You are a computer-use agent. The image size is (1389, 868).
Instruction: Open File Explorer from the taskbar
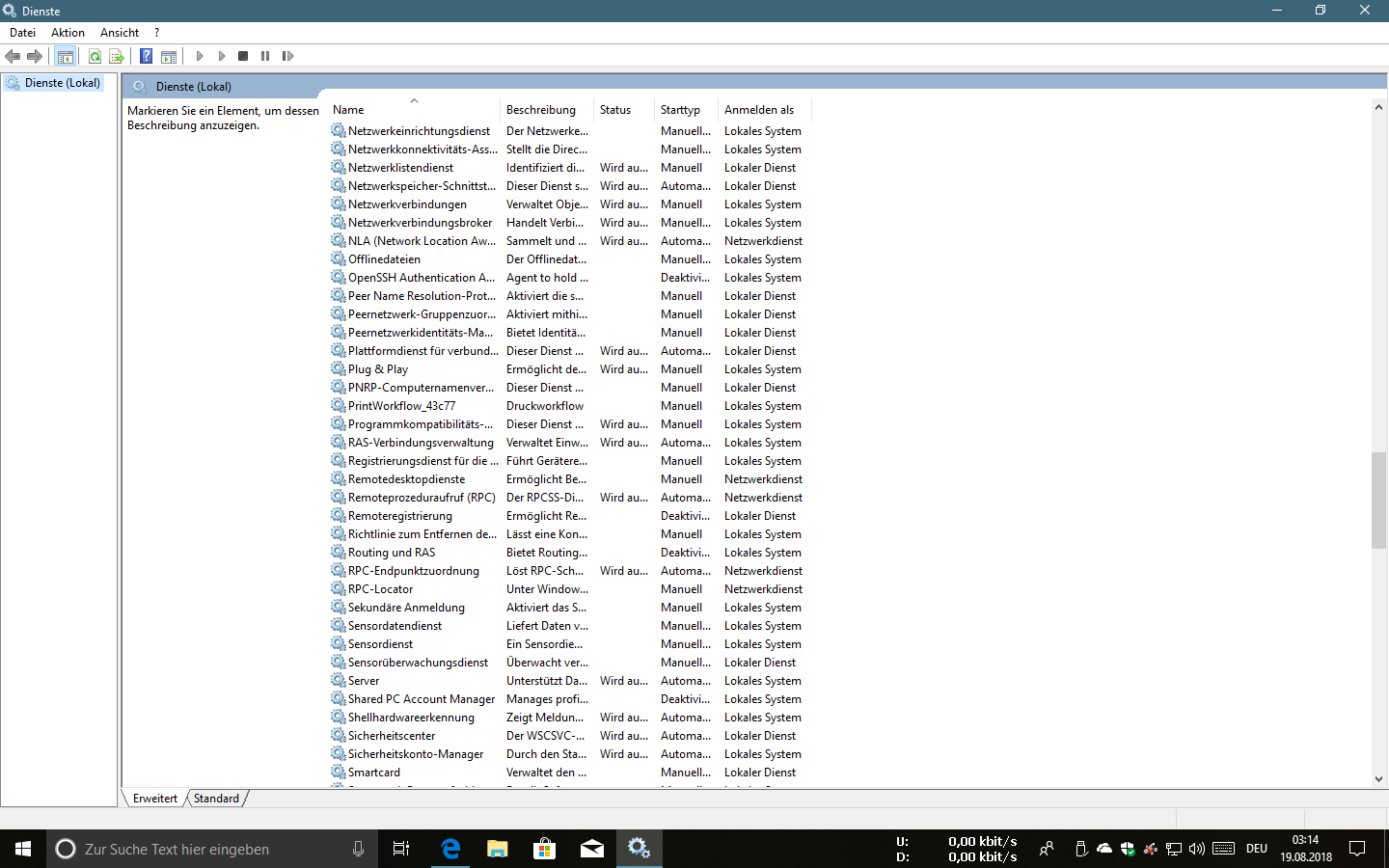498,849
